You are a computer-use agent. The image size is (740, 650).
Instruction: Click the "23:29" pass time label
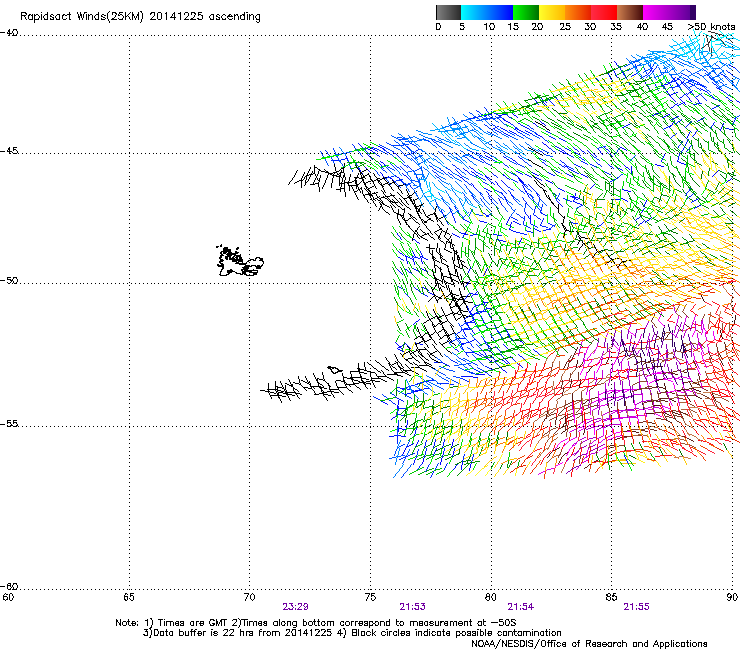click(295, 607)
